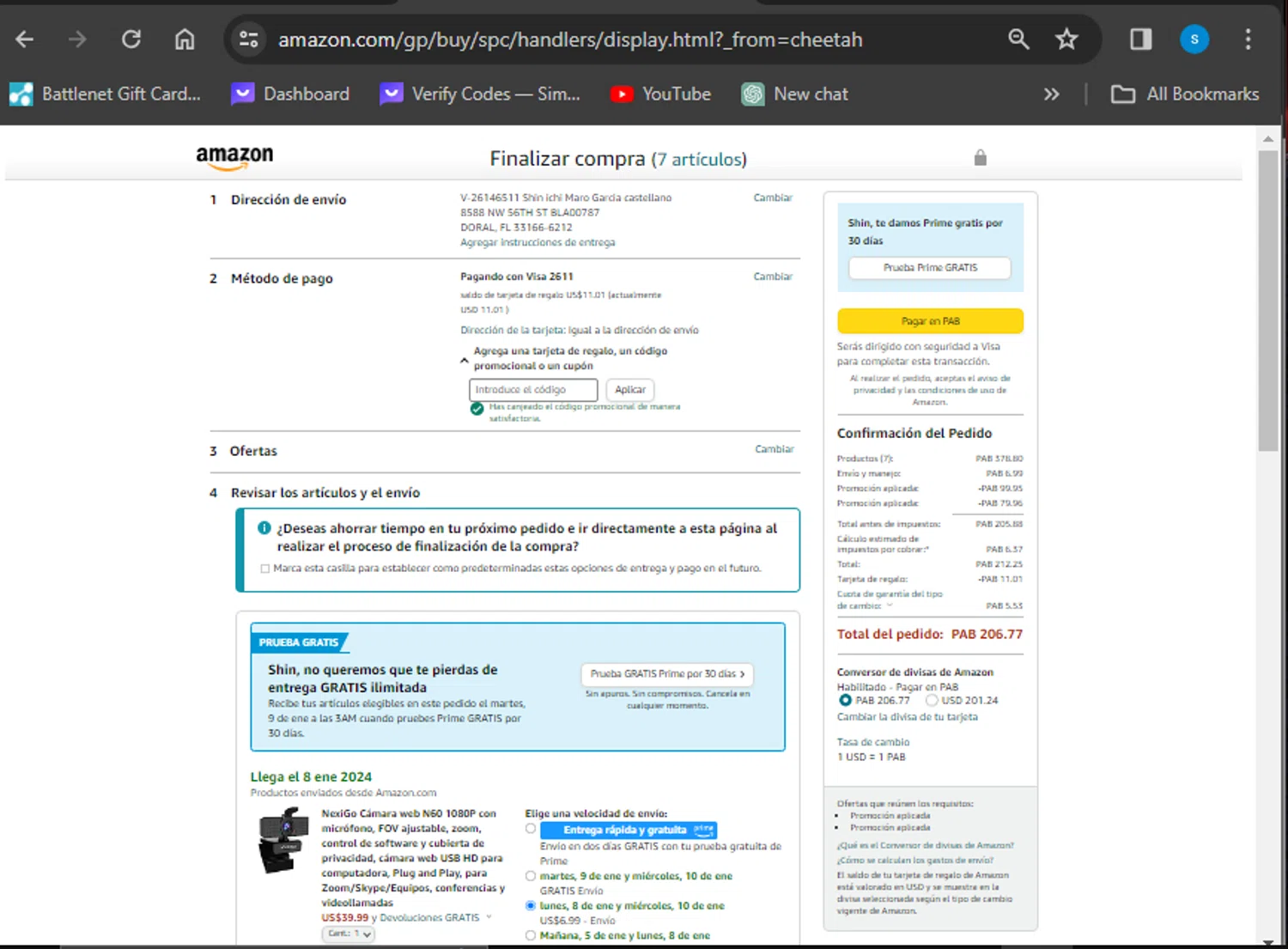The height and width of the screenshot is (949, 1288).
Task: Click the green checkmark promo success icon
Action: (477, 409)
